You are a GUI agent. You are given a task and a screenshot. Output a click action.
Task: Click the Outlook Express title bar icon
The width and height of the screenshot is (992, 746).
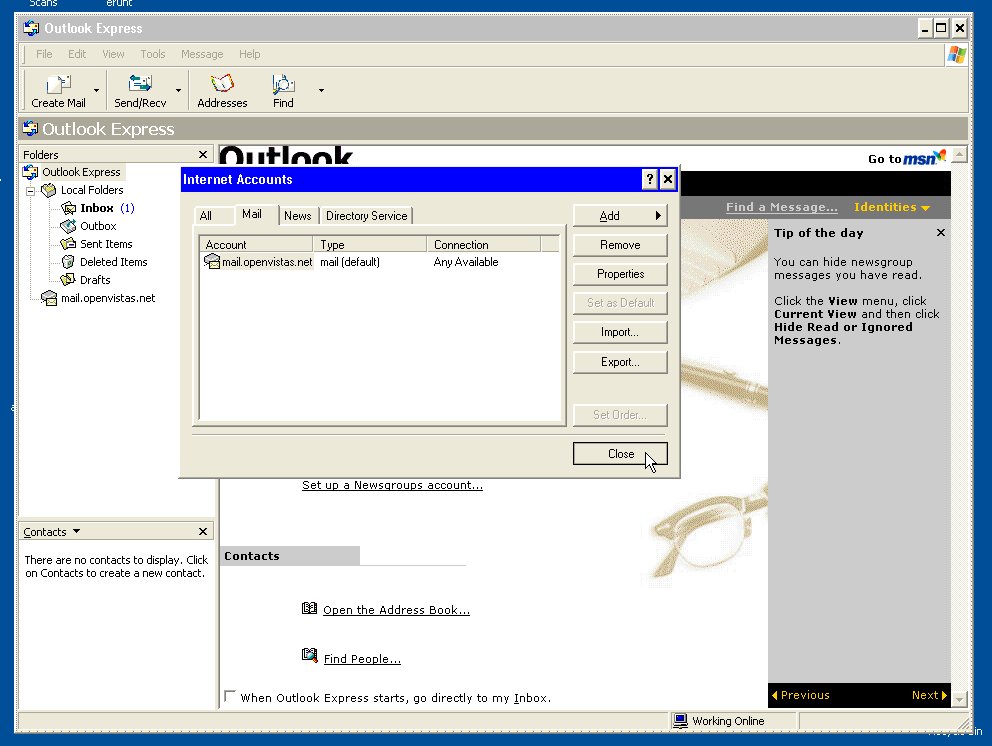30,28
